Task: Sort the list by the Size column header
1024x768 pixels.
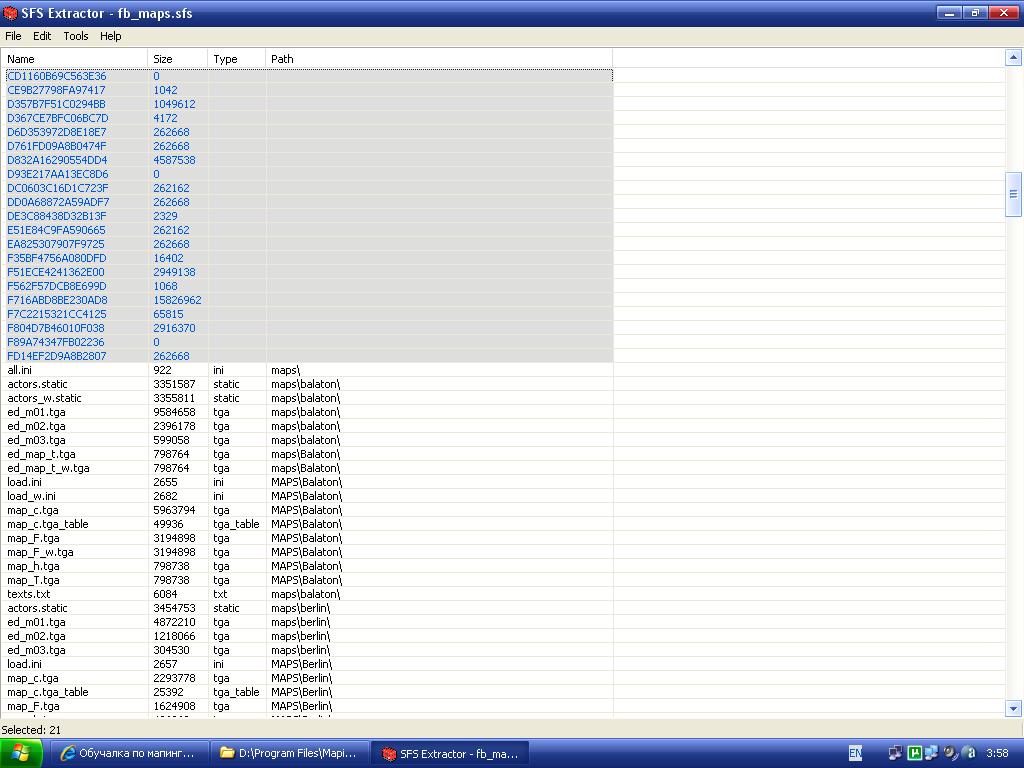Action: 178,59
